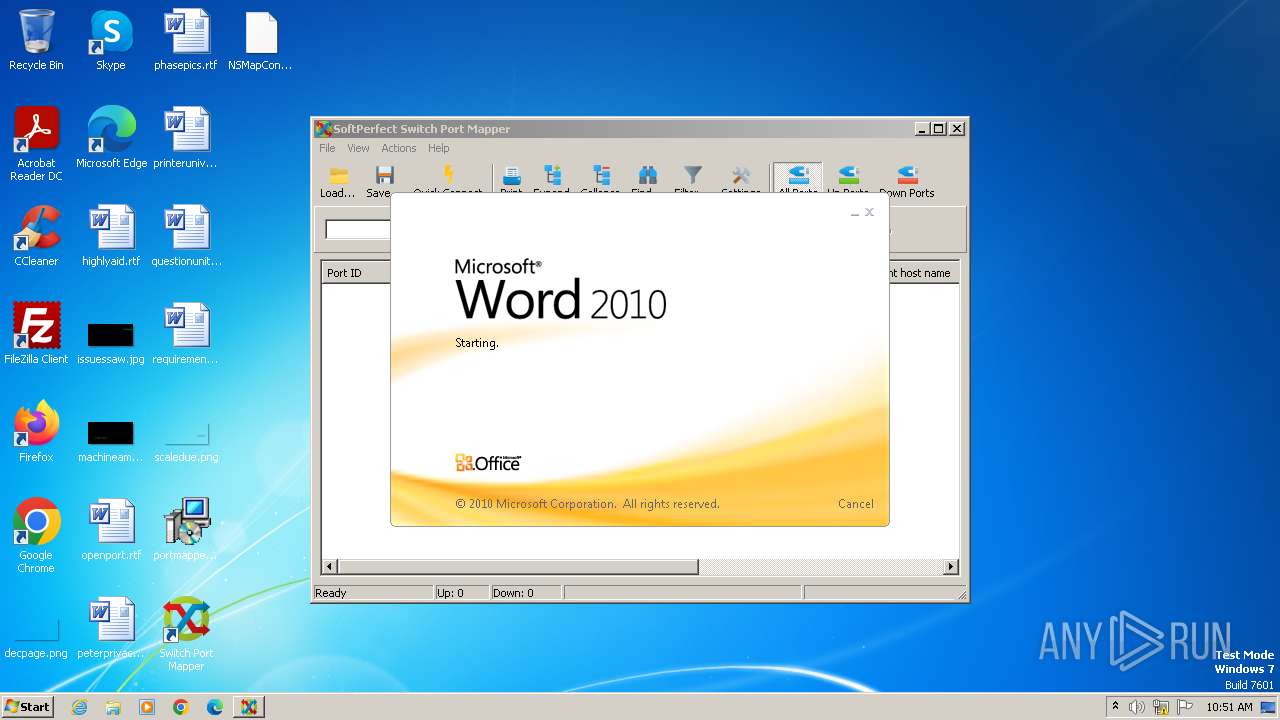Screen dimensions: 1280x720
Task: Click the Up: 0 status bar entry
Action: (450, 593)
